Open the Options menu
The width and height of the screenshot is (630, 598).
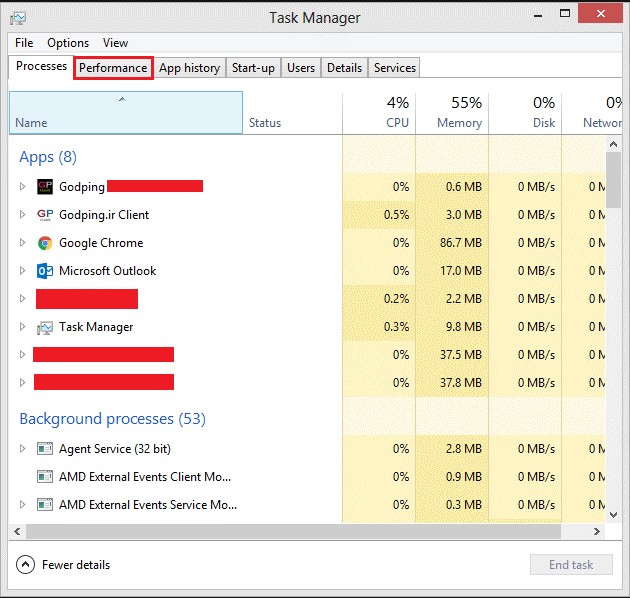68,43
